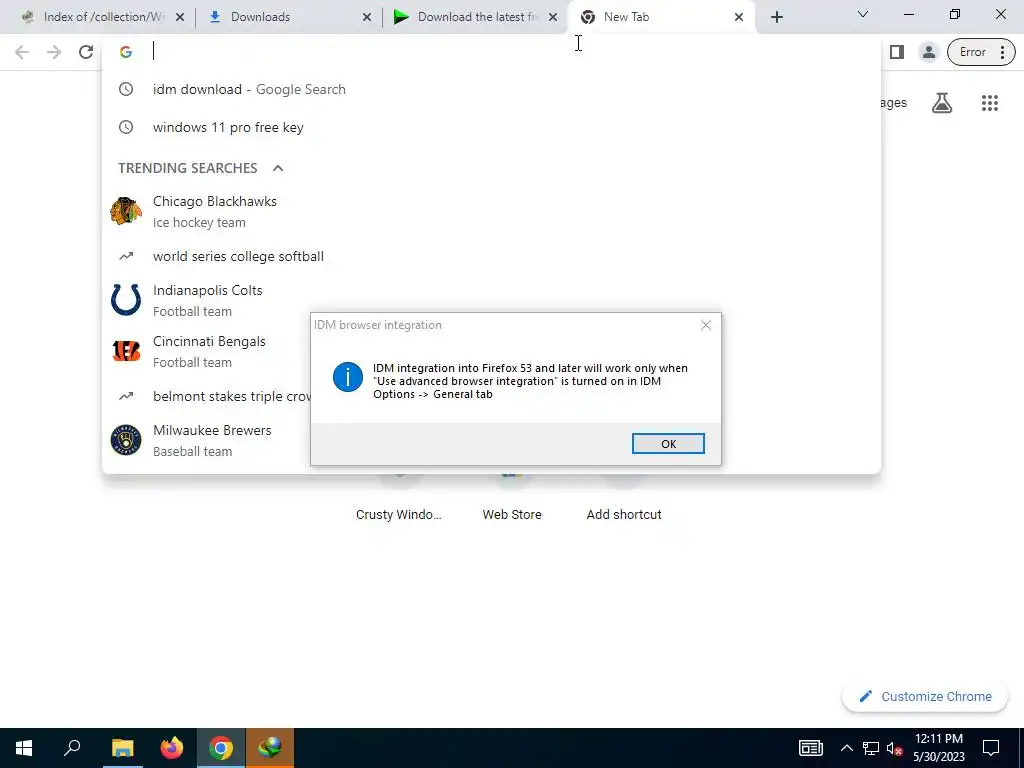Viewport: 1024px width, 768px height.
Task: Click the Chicago Blackhawks logo
Action: [126, 212]
